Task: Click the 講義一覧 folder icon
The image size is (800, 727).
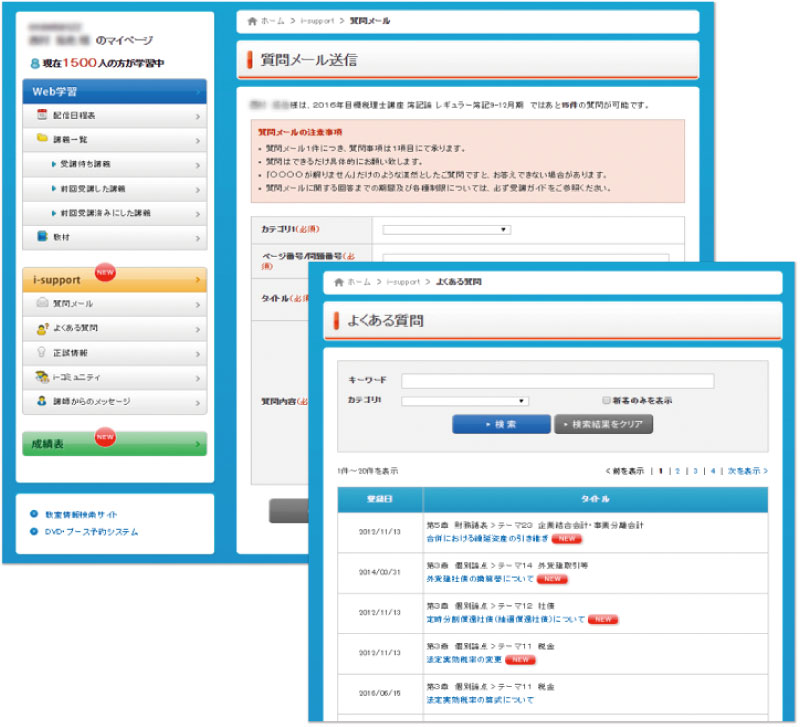Action: pos(42,139)
